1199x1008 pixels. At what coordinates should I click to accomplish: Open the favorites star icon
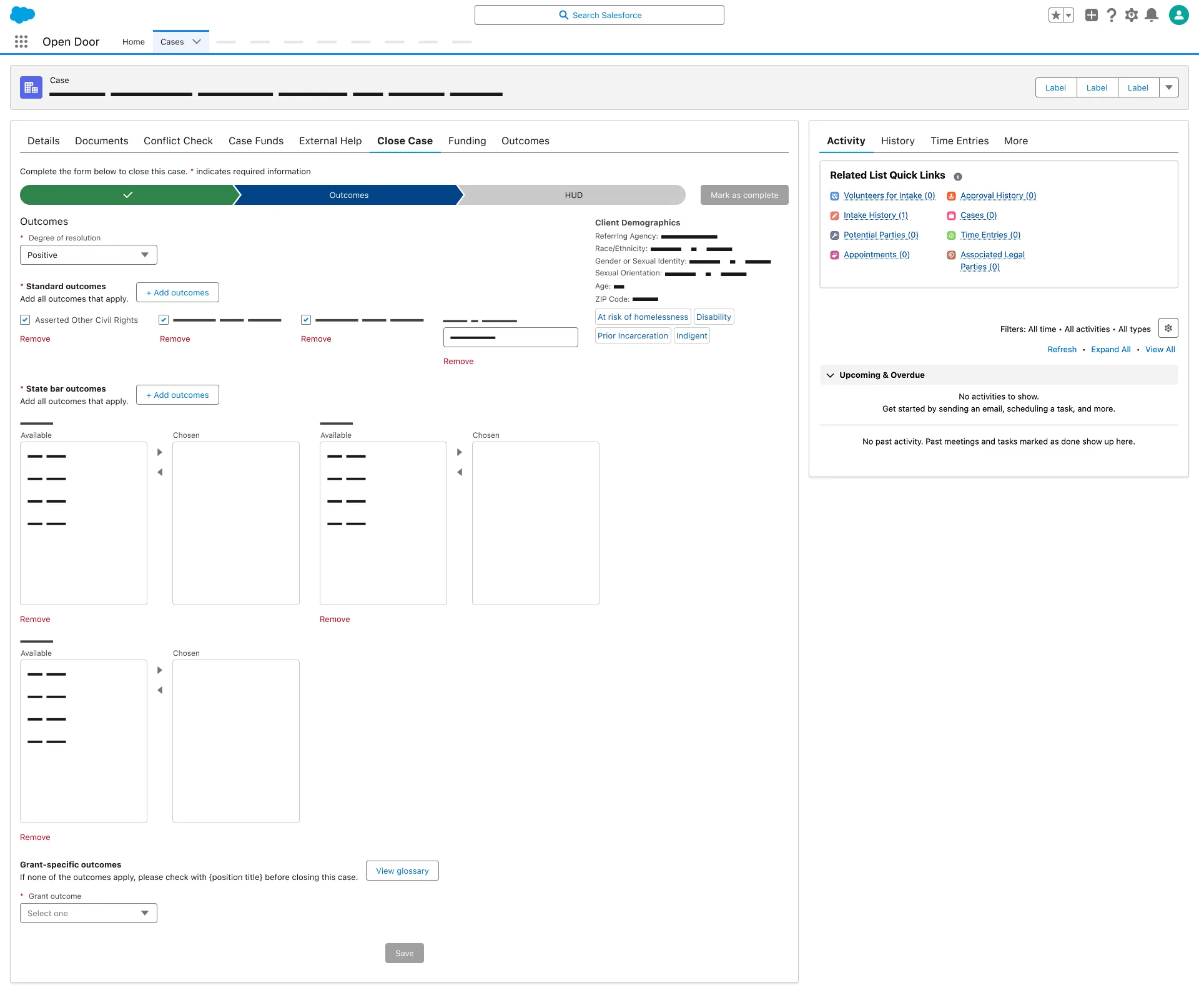(1055, 15)
